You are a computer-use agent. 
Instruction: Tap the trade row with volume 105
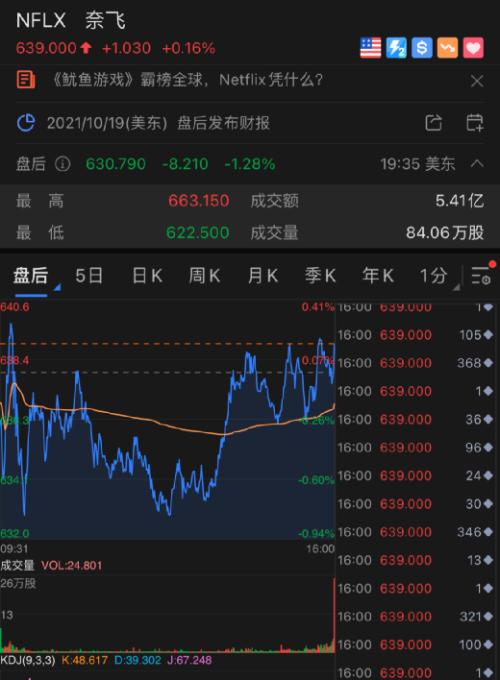pyautogui.click(x=415, y=335)
